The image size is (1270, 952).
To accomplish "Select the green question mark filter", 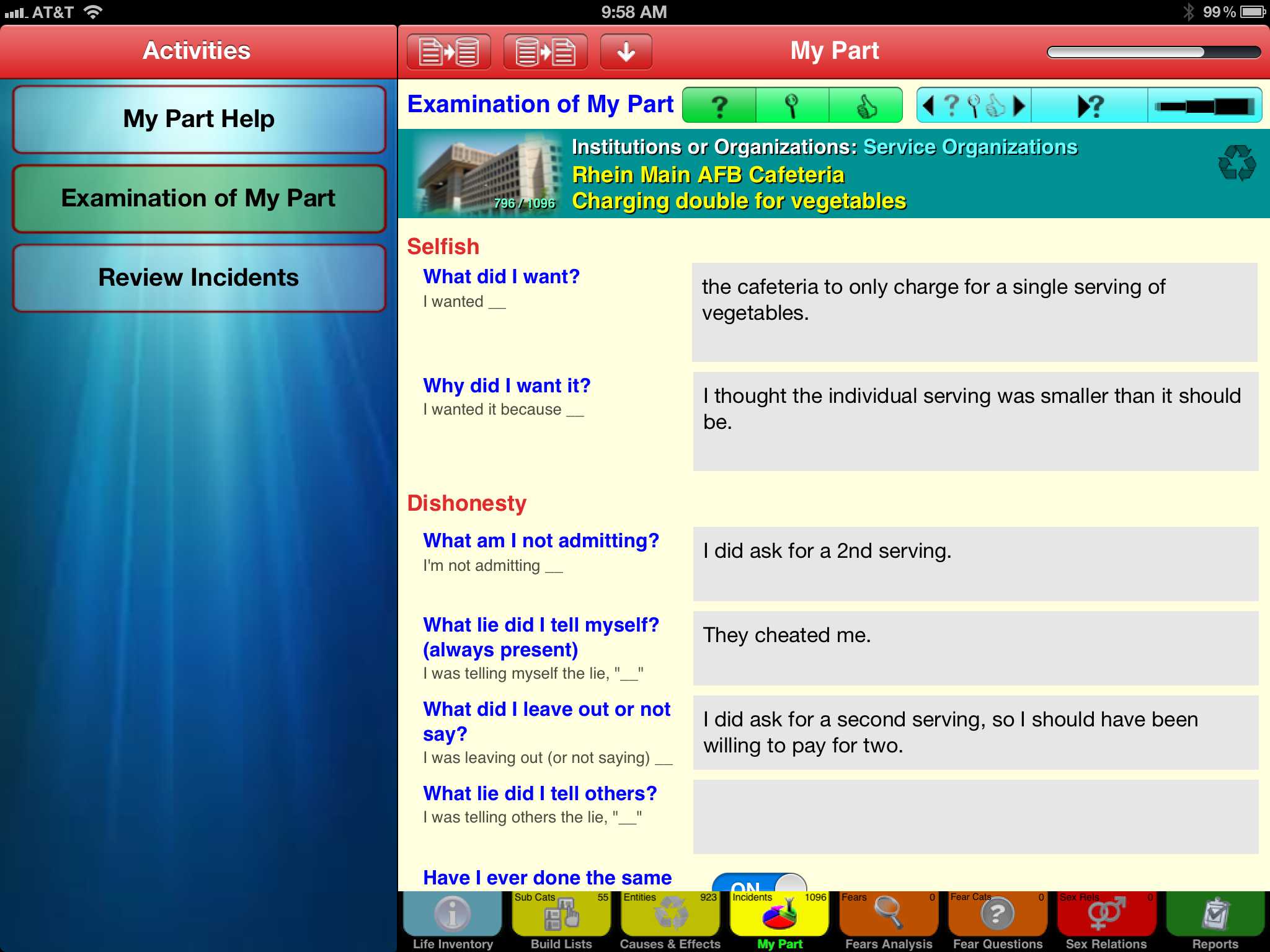I will pos(719,106).
